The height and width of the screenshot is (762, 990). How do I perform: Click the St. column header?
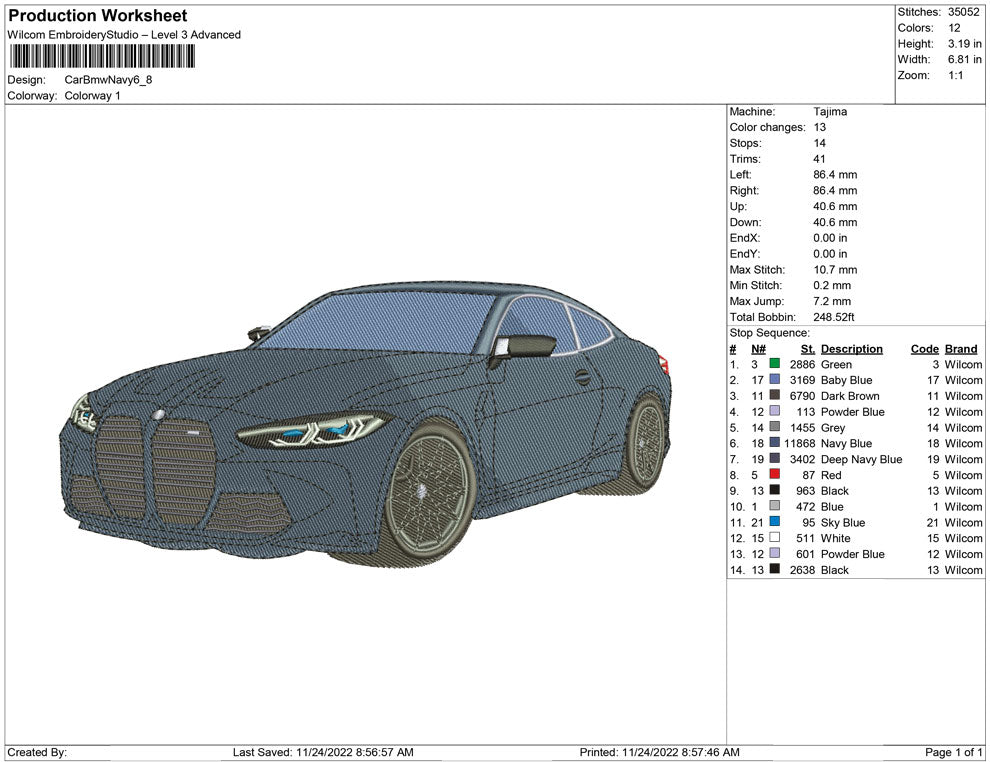click(x=805, y=349)
